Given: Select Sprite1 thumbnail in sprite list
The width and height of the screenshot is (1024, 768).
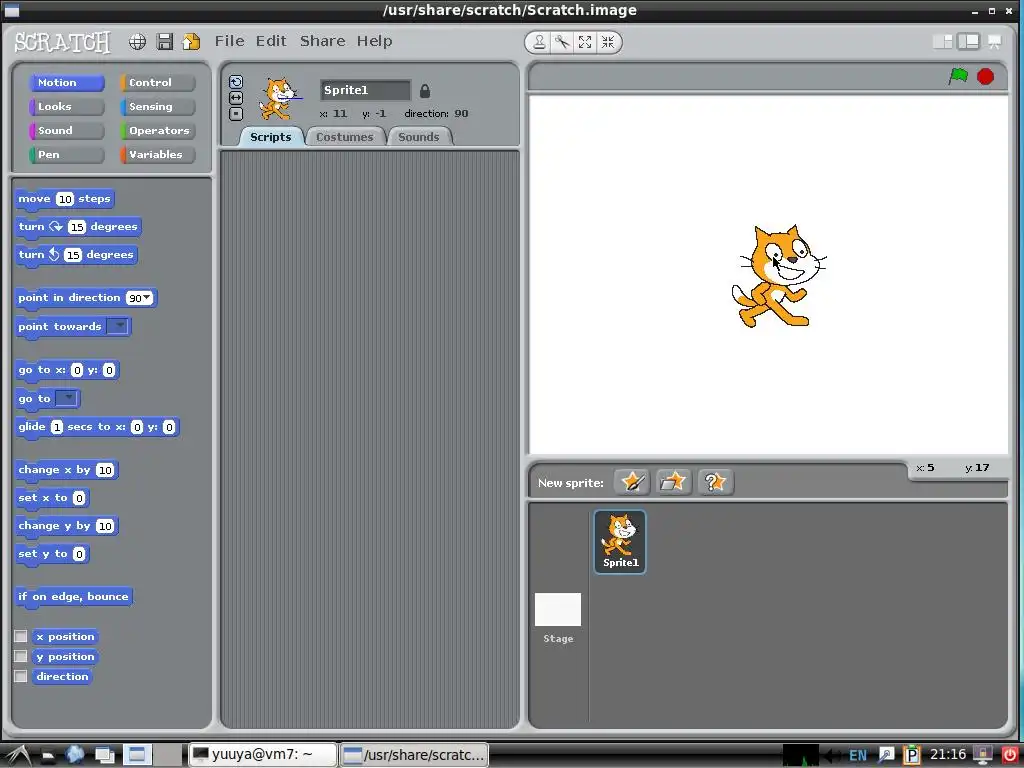Looking at the screenshot, I should 620,542.
